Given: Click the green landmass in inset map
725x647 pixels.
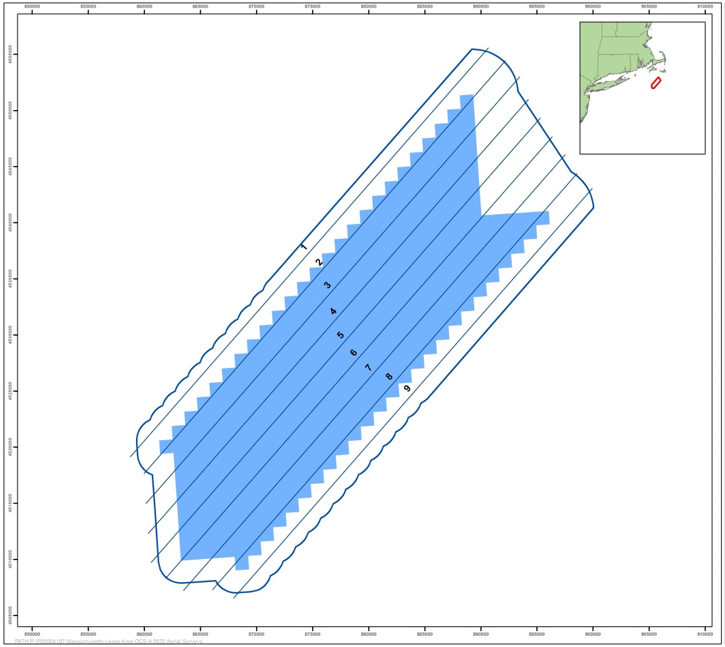Looking at the screenshot, I should click(x=605, y=60).
